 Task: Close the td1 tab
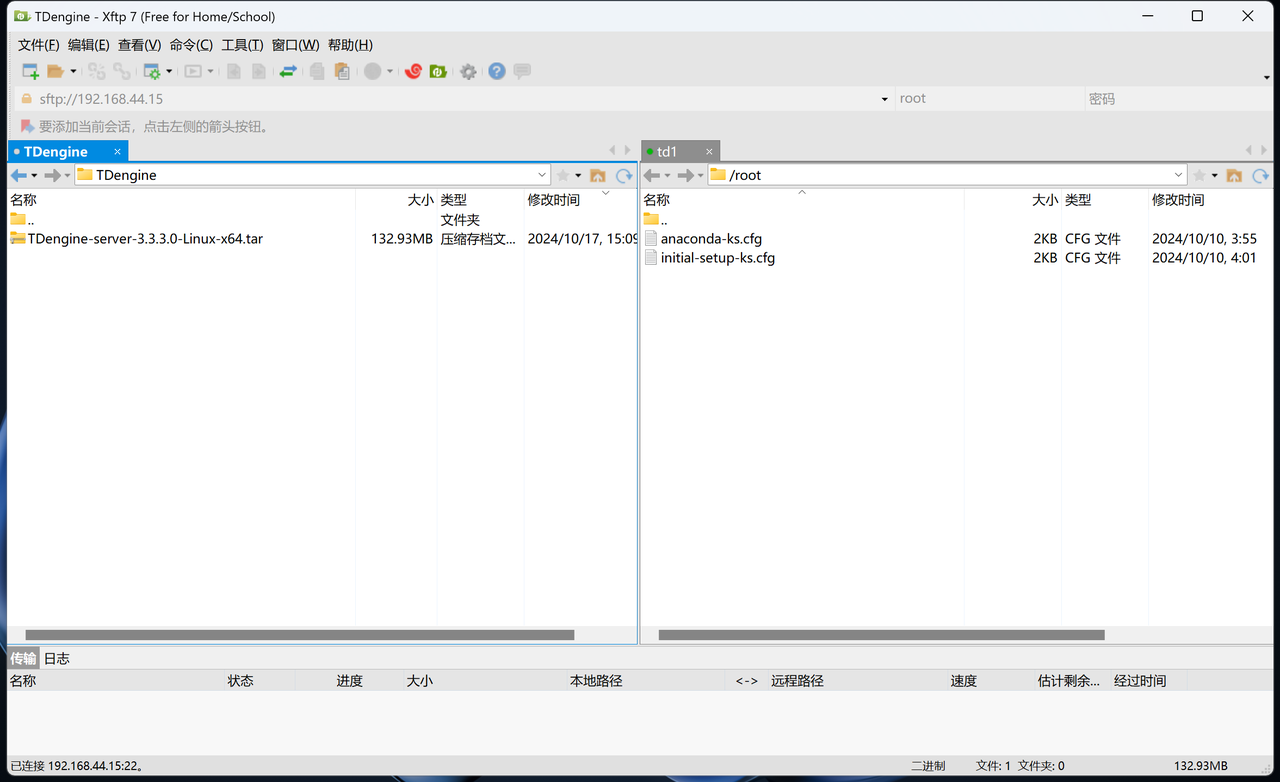coord(710,152)
